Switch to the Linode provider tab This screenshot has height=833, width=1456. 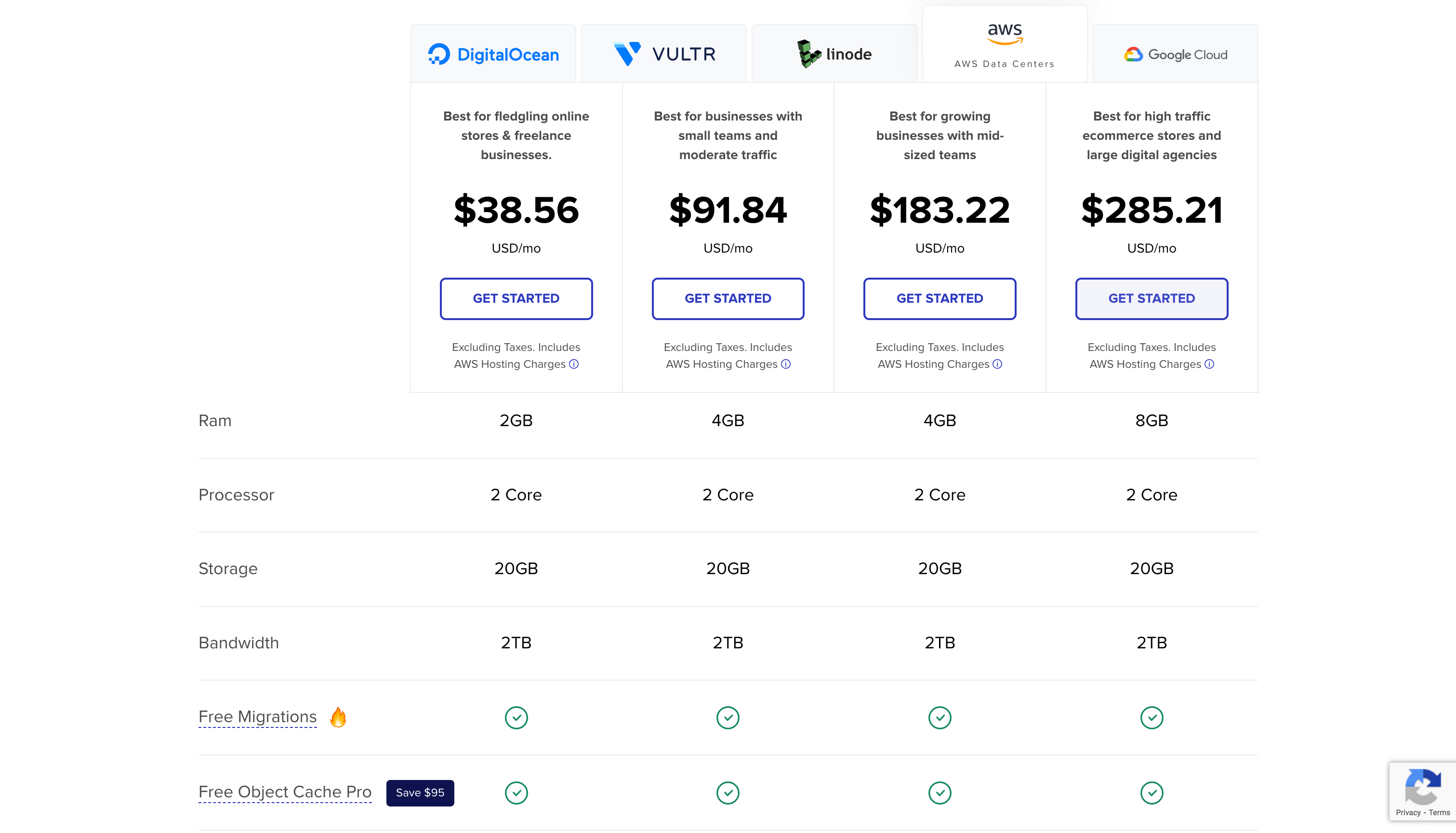[834, 54]
